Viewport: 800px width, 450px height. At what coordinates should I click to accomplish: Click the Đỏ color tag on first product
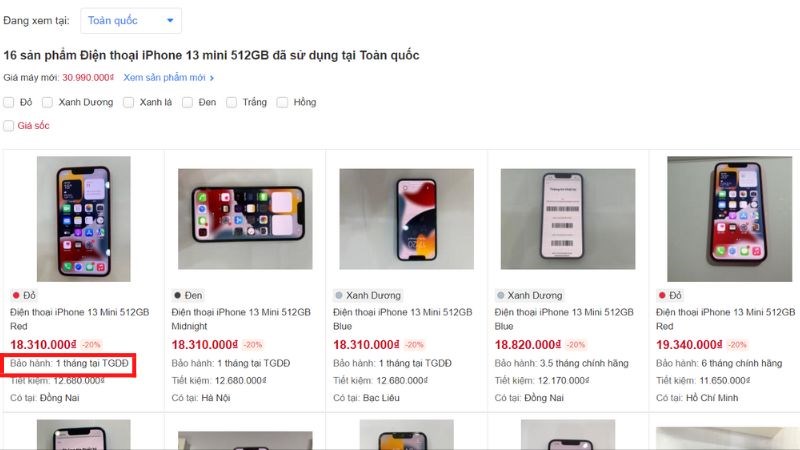(24, 296)
